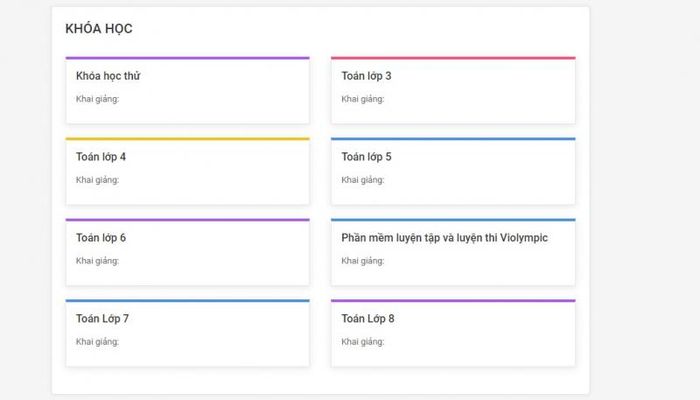Open the Khóa học thử course
Viewport: 700px width, 400px height.
(x=108, y=76)
